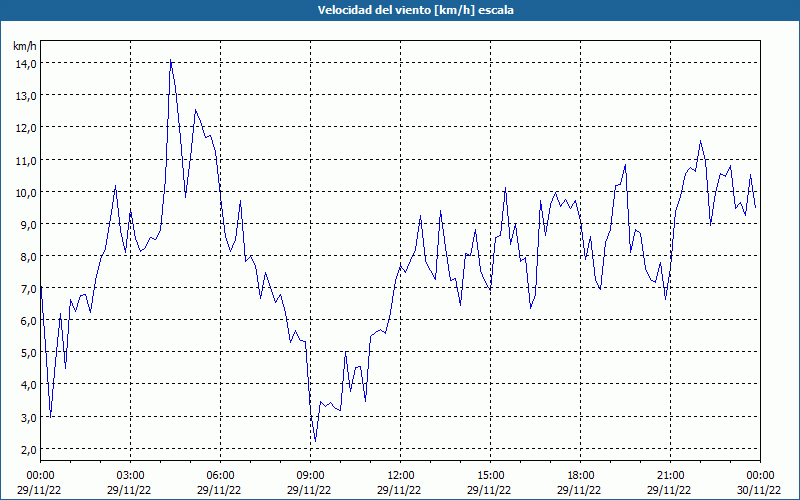800x500 pixels.
Task: Click the '03:00' time axis label
Action: [x=130, y=476]
